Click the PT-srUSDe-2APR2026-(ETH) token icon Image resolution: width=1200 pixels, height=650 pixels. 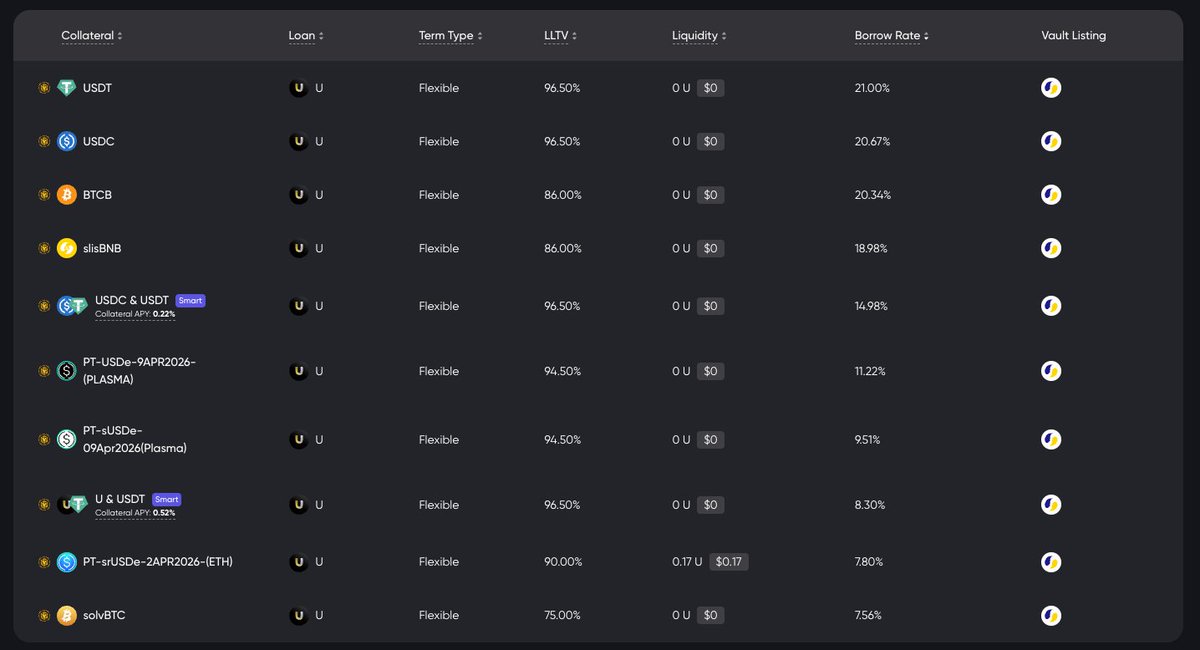67,562
